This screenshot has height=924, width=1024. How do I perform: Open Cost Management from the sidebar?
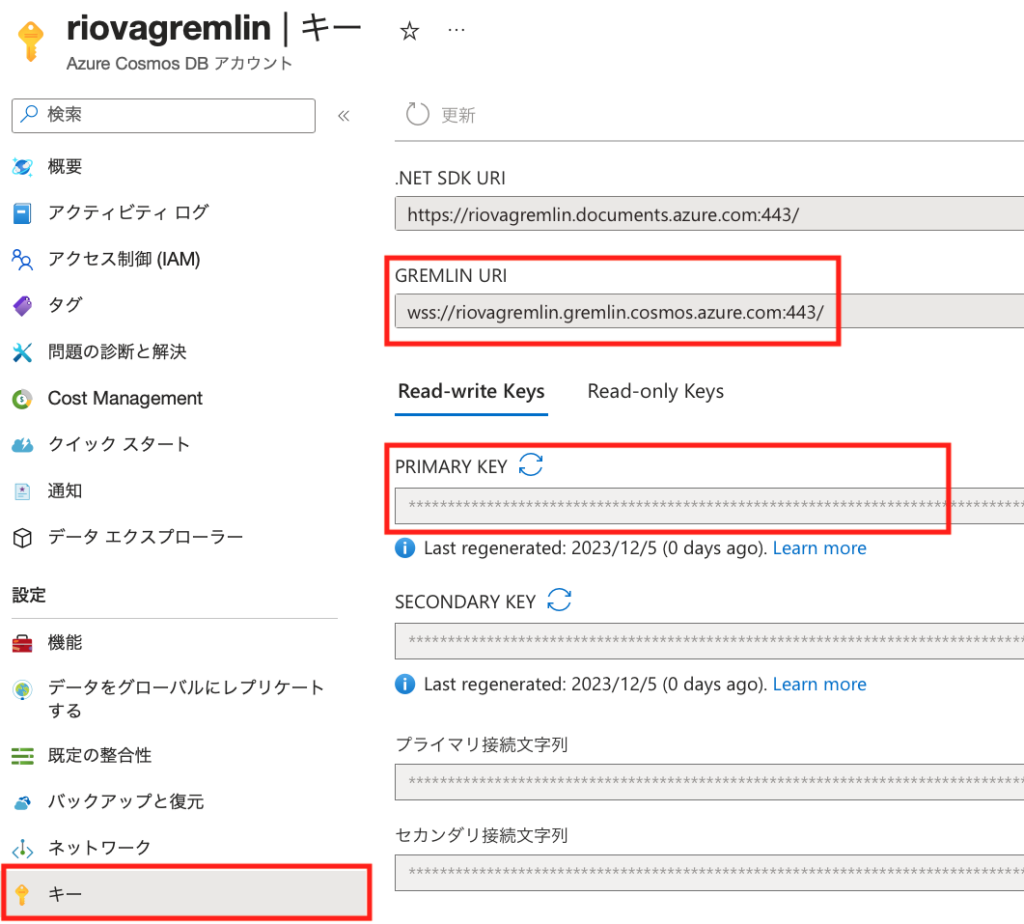tap(125, 398)
